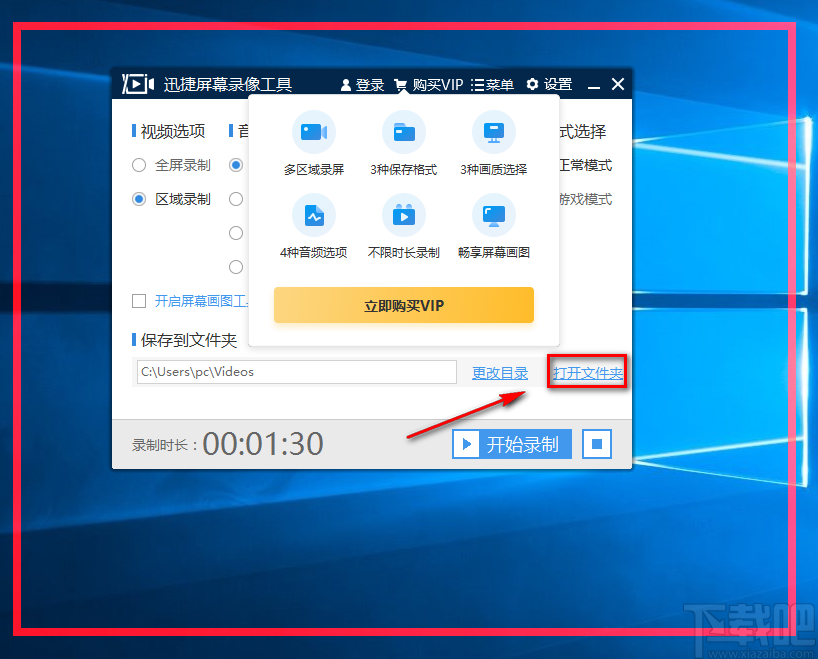Click the 打开文件夹 link
Viewport: 818px width, 659px height.
[x=587, y=373]
